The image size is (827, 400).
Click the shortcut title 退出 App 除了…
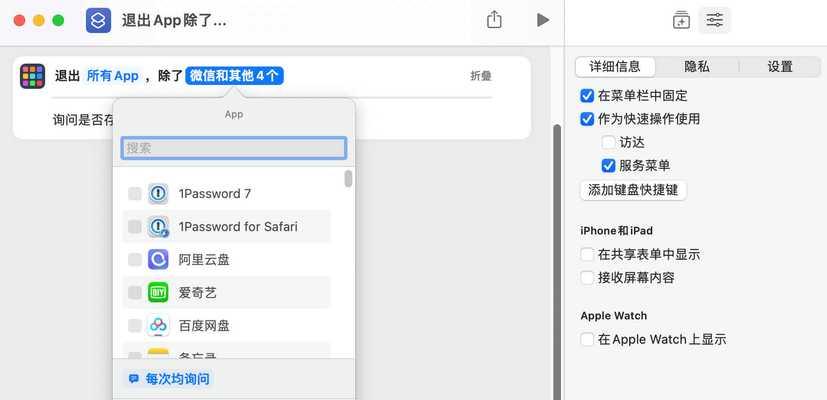click(x=174, y=21)
